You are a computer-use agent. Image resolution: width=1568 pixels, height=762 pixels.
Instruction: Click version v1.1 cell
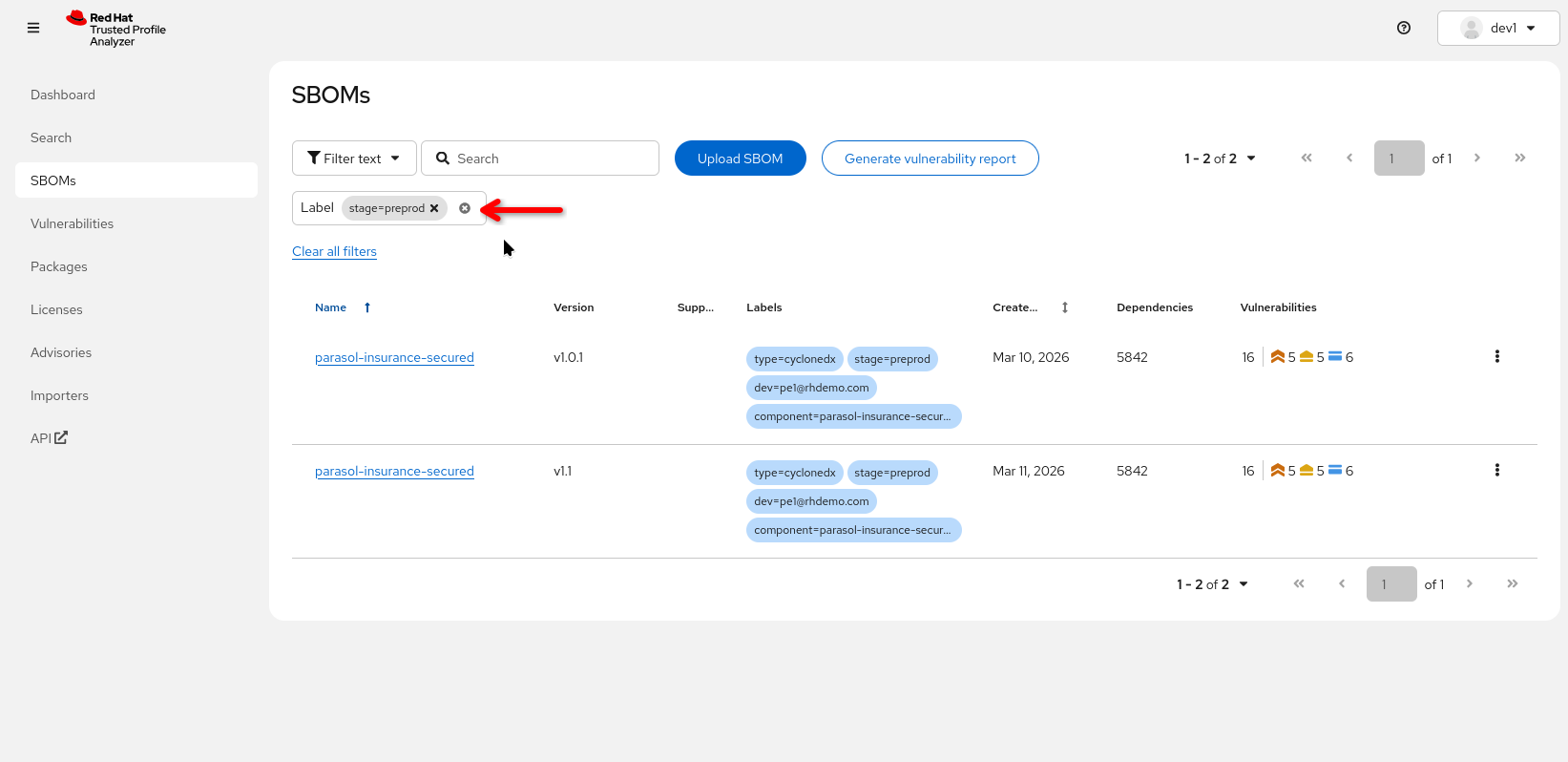[562, 471]
